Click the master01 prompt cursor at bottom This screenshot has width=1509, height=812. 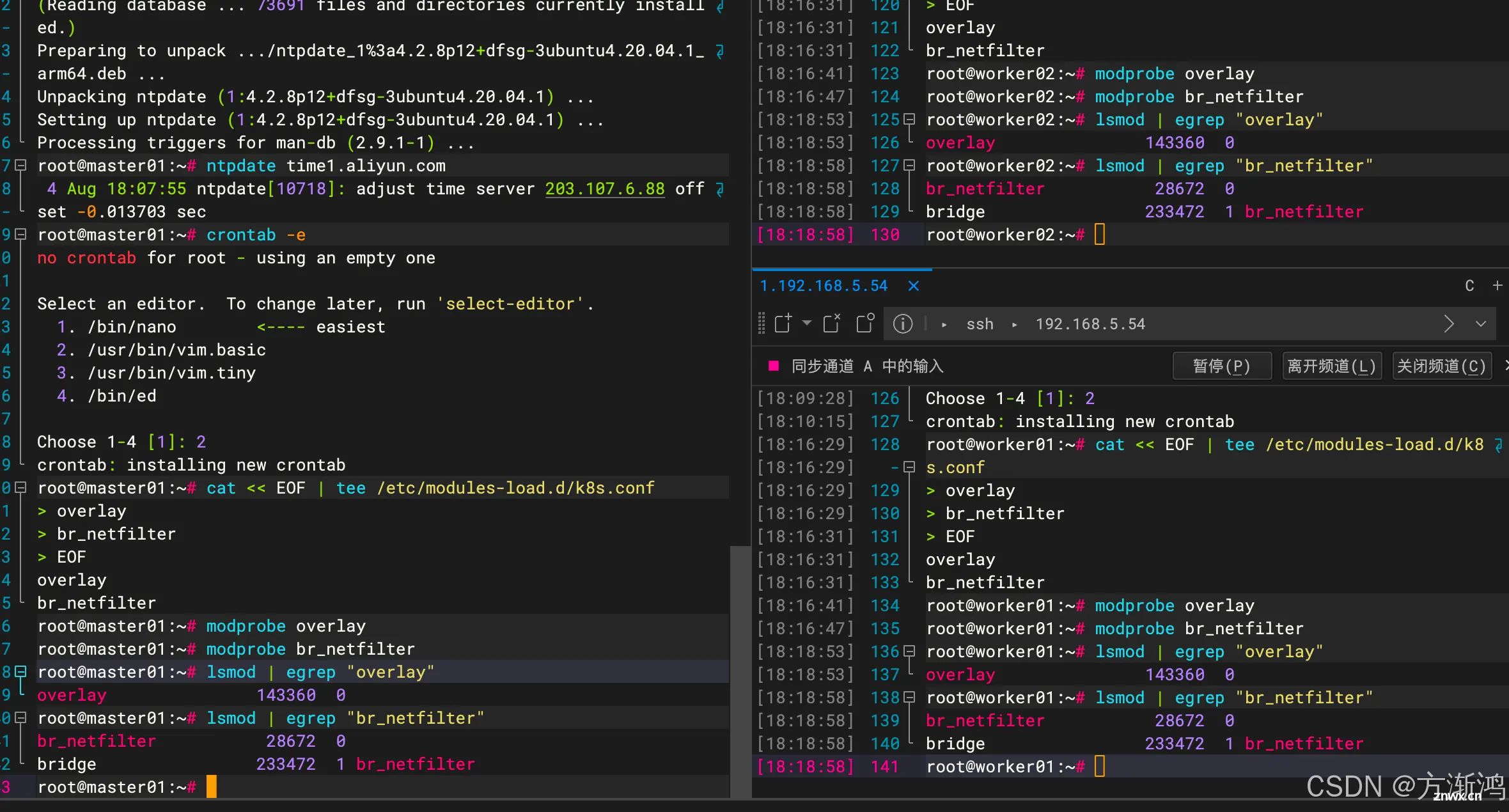click(x=212, y=787)
